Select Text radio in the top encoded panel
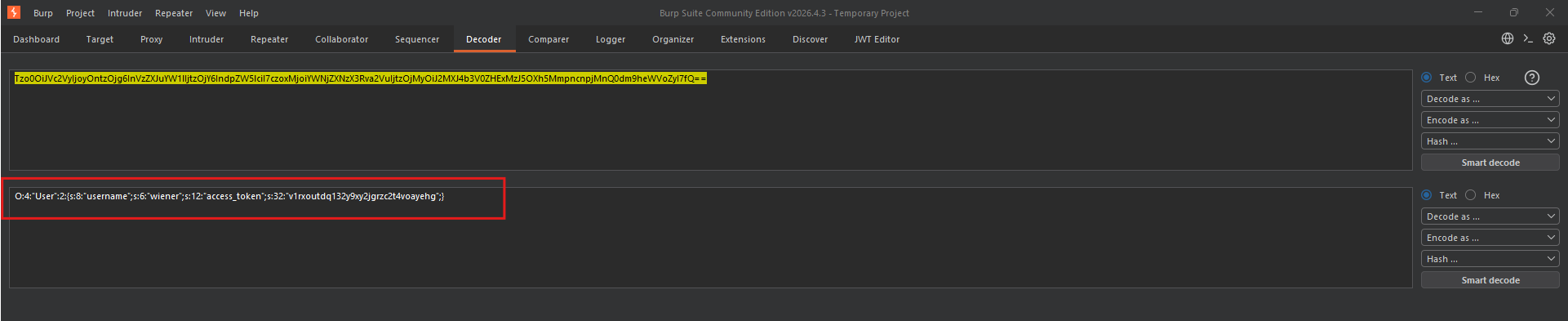 click(1427, 78)
